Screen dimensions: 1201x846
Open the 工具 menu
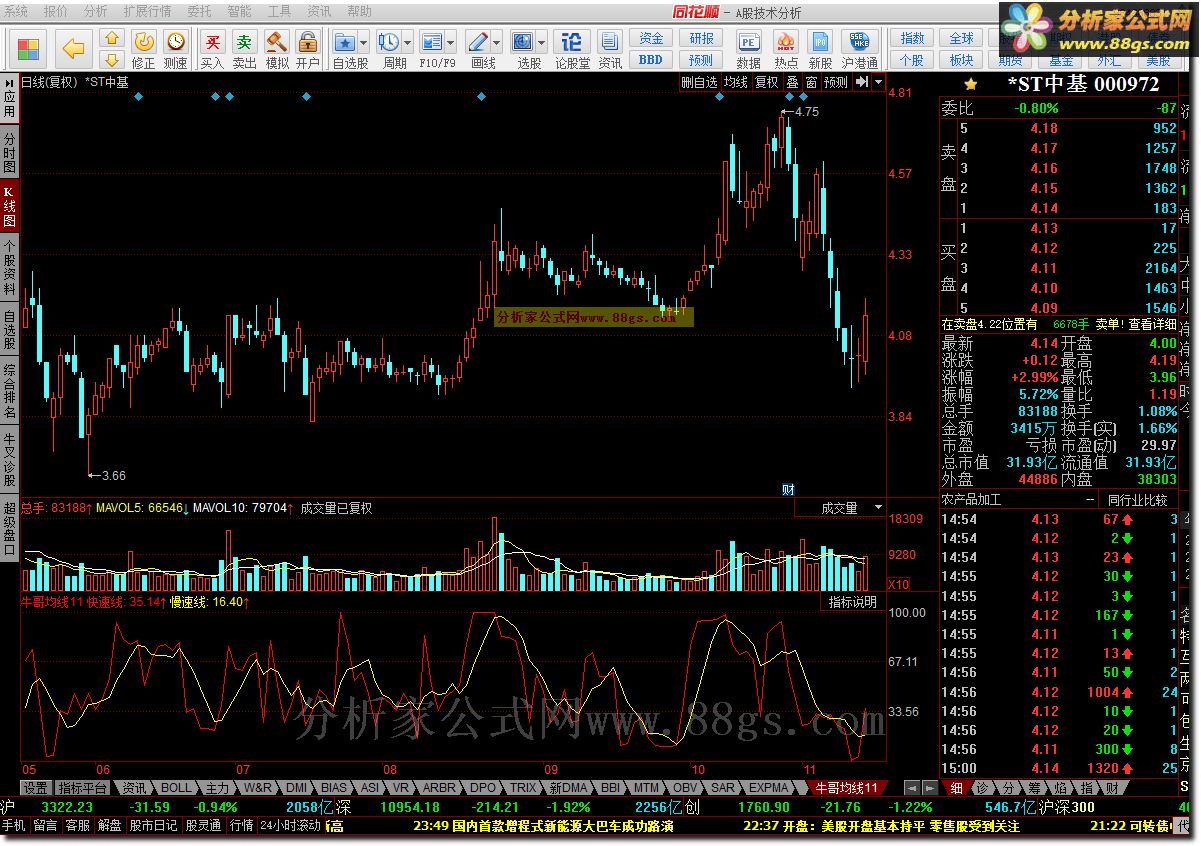[280, 11]
